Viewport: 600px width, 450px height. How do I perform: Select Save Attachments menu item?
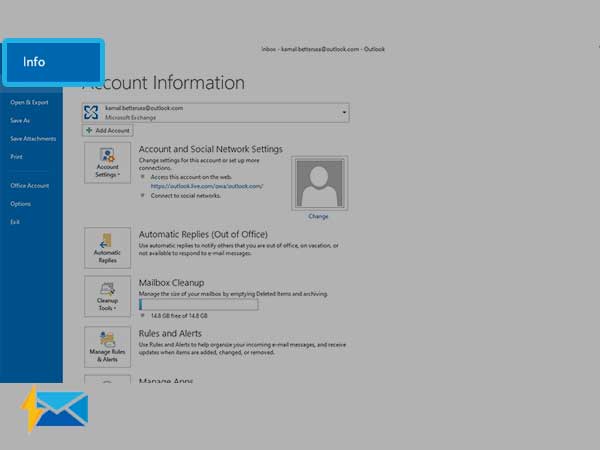(33, 139)
